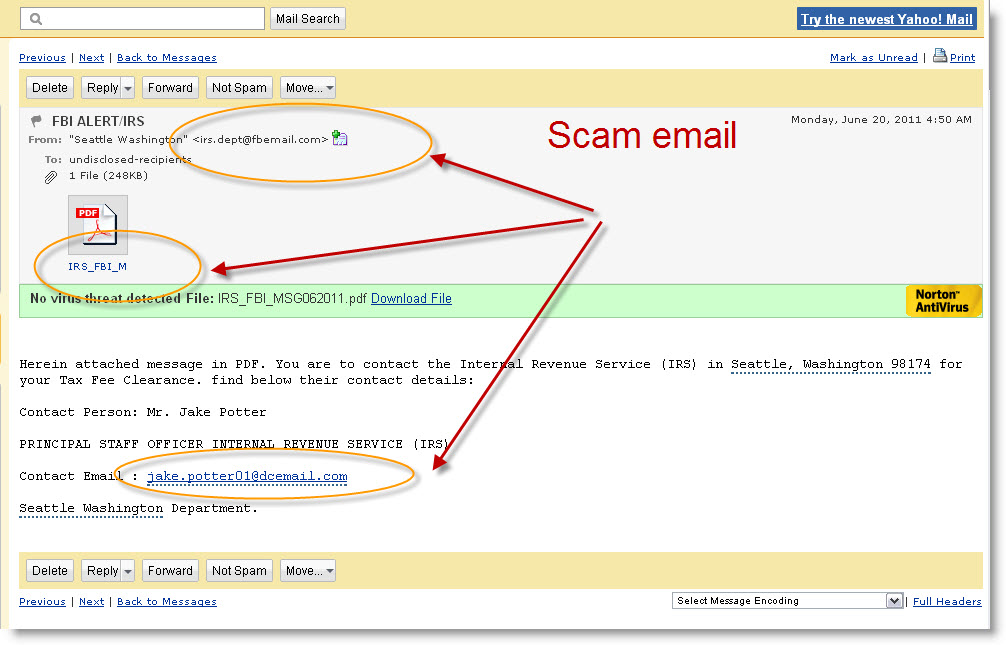This screenshot has width=1006, height=645.
Task: Click the top Forward button
Action: pos(170,88)
